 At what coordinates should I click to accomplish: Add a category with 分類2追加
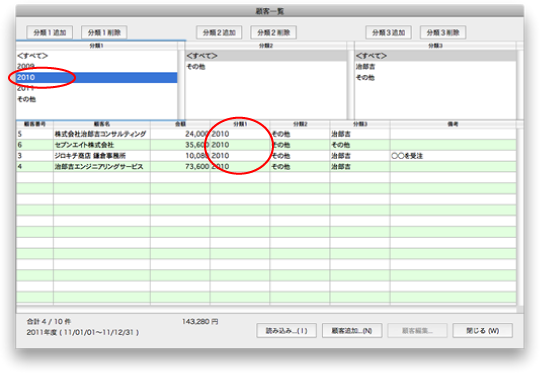coord(219,32)
